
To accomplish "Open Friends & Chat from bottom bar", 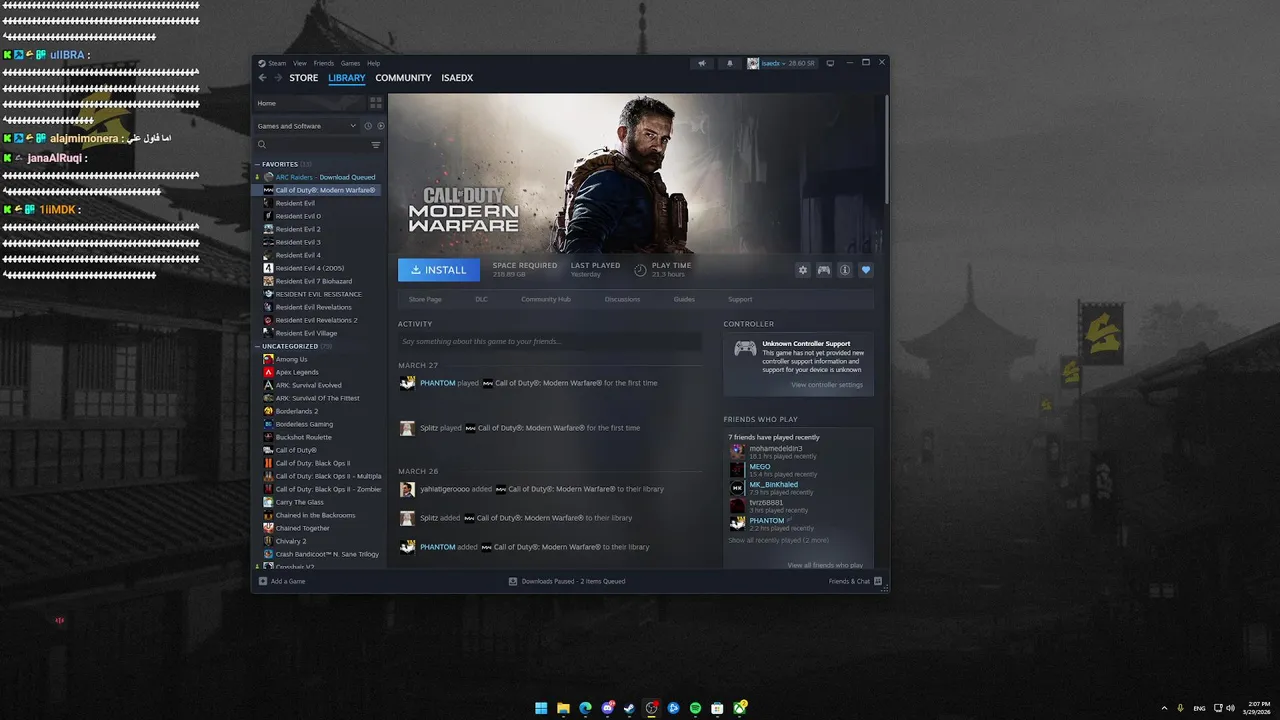I will pyautogui.click(x=855, y=581).
